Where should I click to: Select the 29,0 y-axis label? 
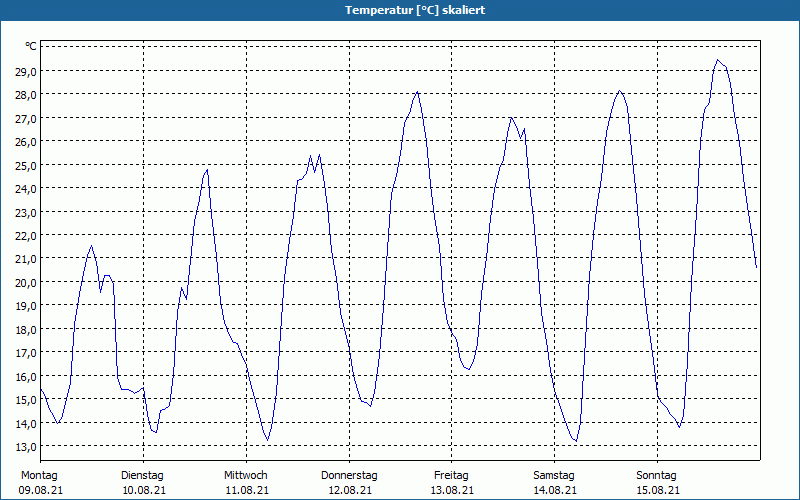pyautogui.click(x=24, y=72)
